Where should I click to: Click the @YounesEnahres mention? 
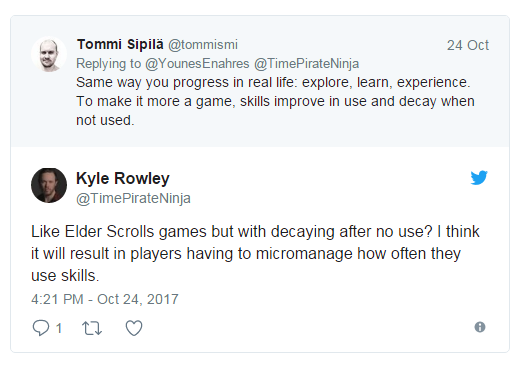197,63
